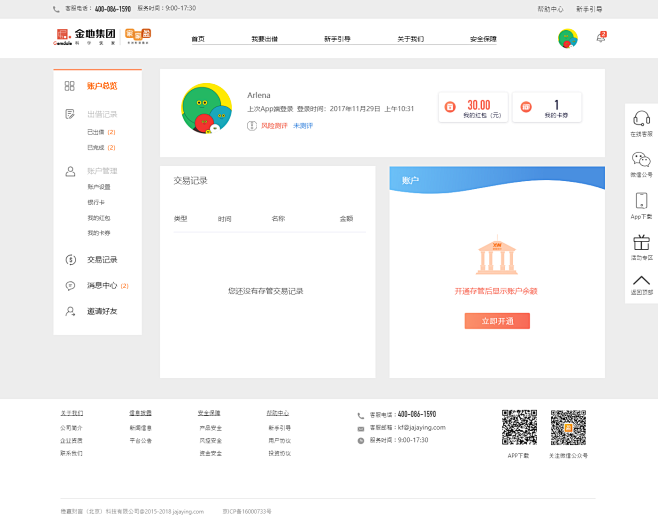Click the 微信公号 WeChat icon
This screenshot has height=529, width=658.
[x=641, y=160]
